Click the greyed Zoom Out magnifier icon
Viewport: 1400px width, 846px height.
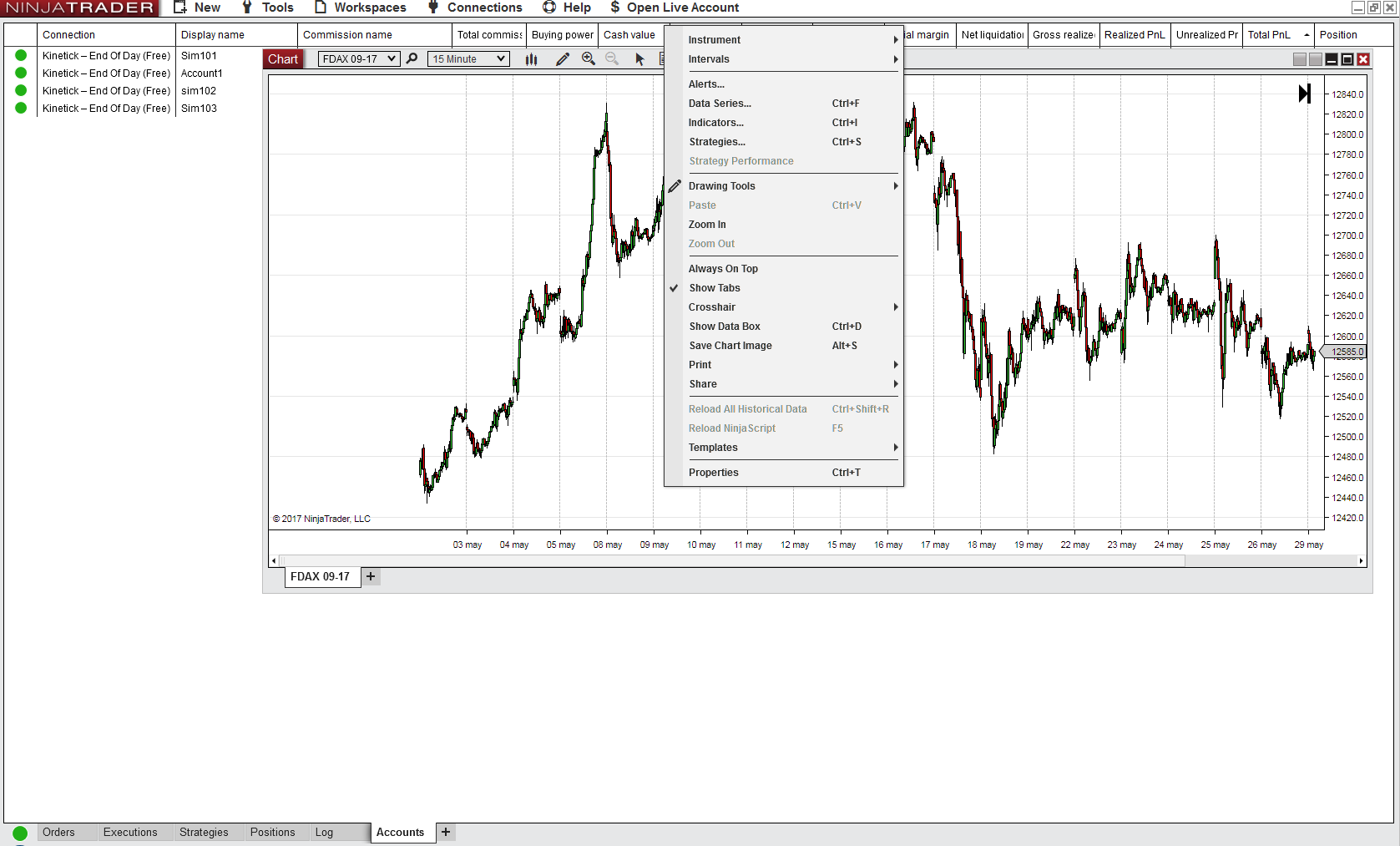point(612,58)
